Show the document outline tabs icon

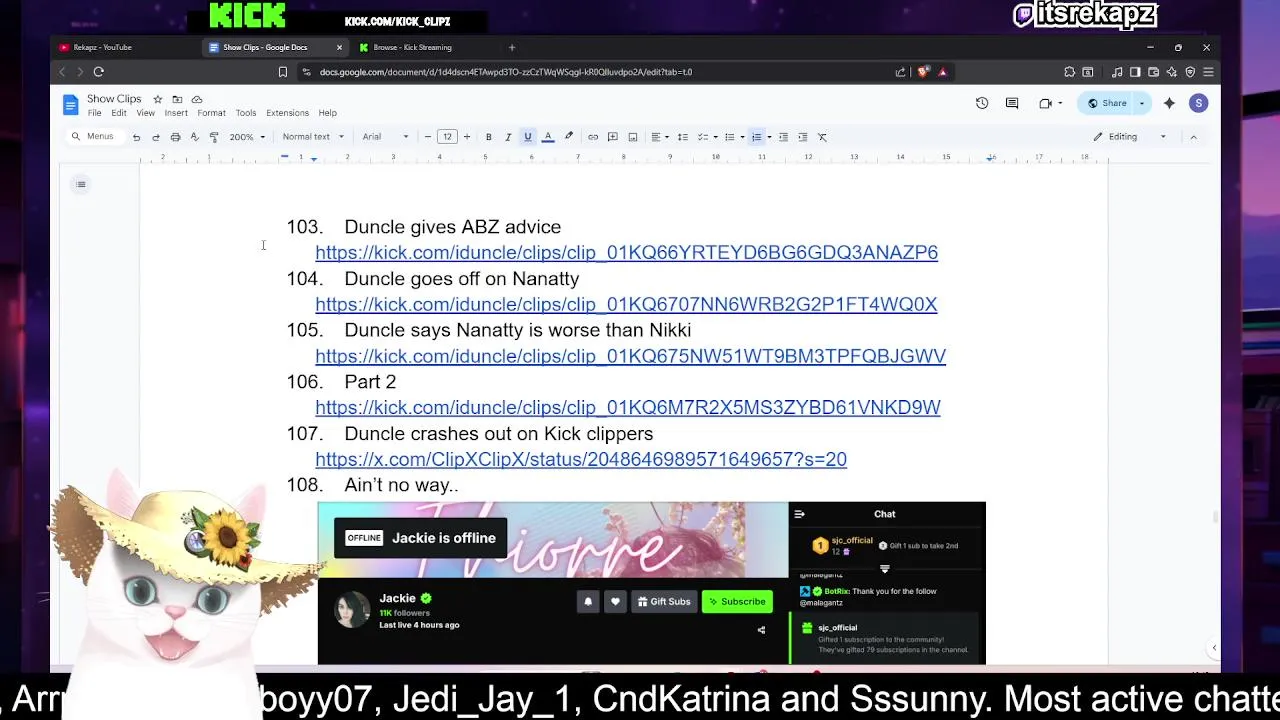coord(81,184)
